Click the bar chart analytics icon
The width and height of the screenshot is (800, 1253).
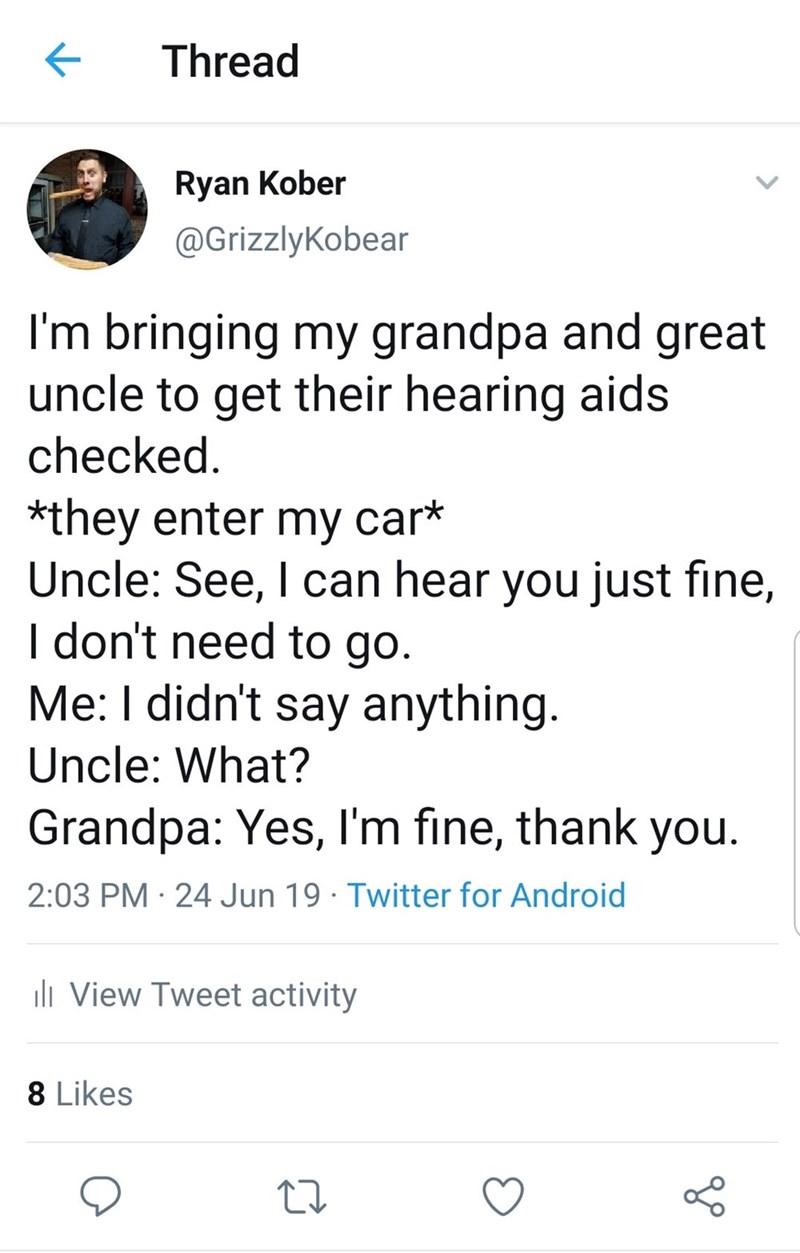click(x=42, y=994)
